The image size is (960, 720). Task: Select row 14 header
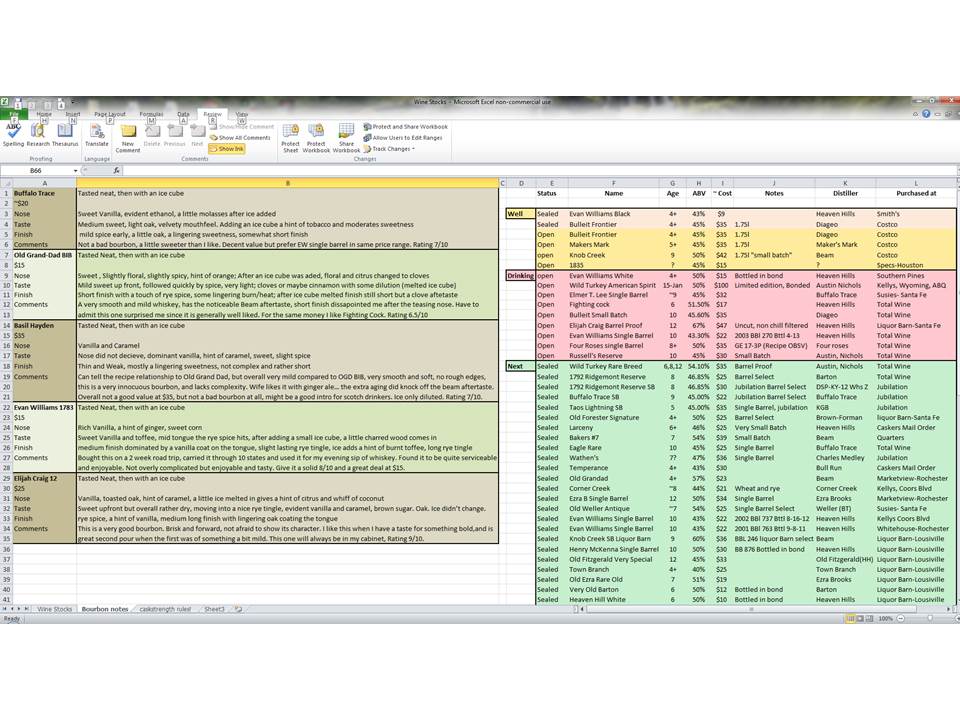click(x=6, y=326)
